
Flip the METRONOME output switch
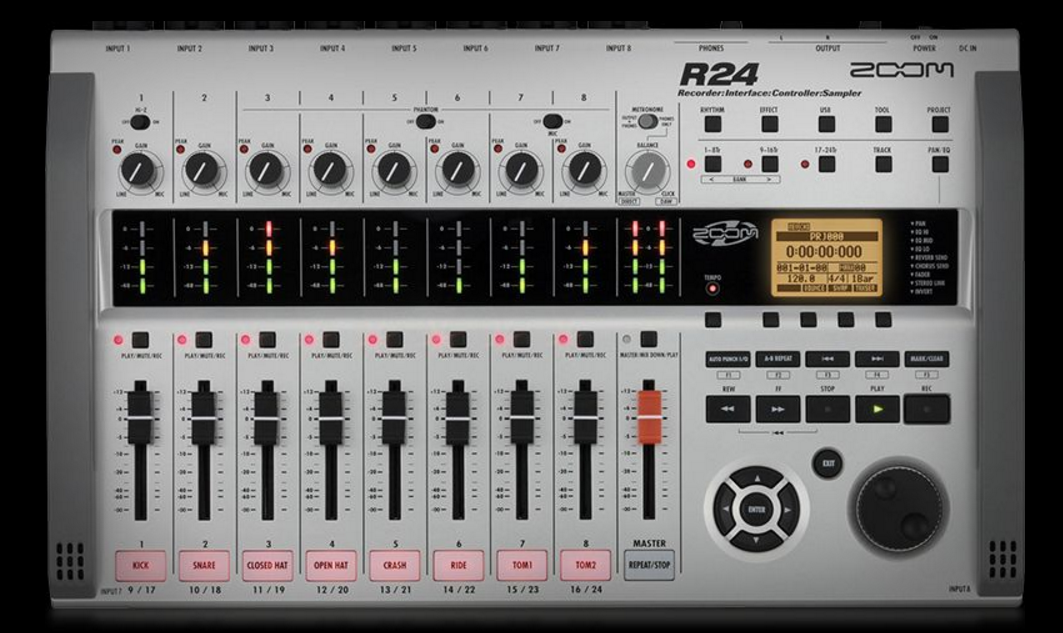(647, 121)
